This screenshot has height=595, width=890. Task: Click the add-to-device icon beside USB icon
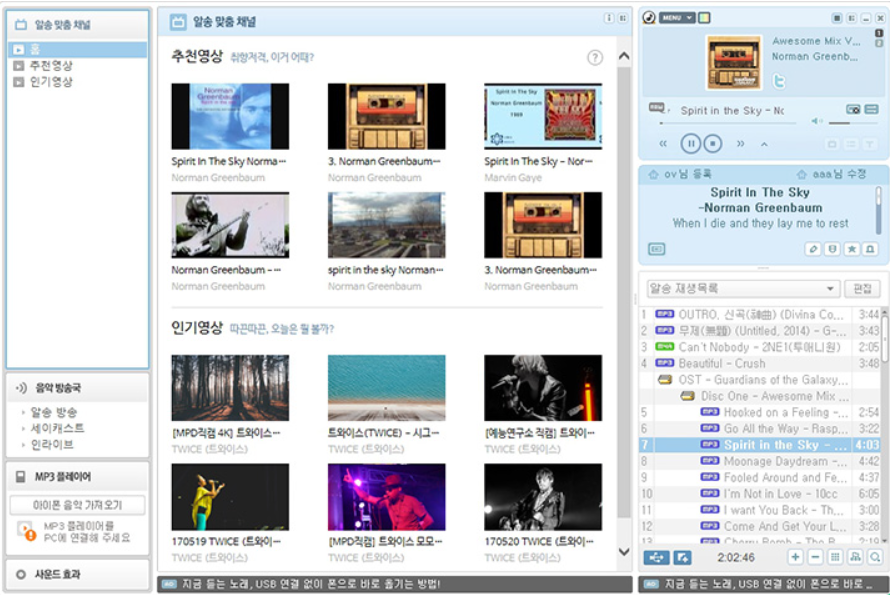pyautogui.click(x=682, y=557)
